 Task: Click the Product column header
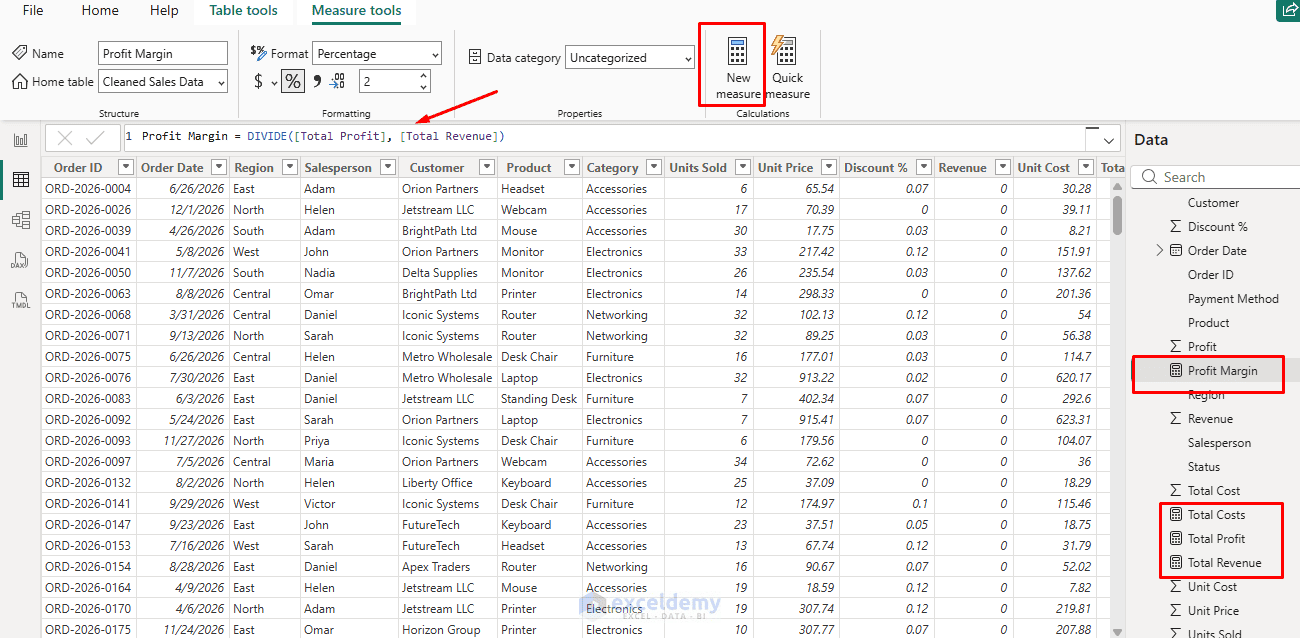tap(528, 168)
